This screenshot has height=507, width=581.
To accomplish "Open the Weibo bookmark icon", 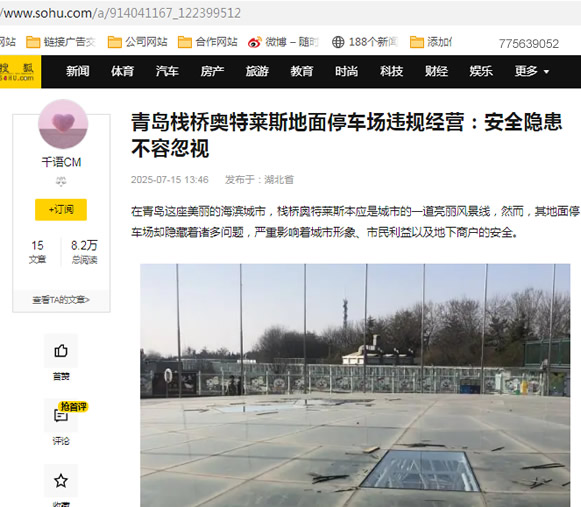I will point(255,42).
